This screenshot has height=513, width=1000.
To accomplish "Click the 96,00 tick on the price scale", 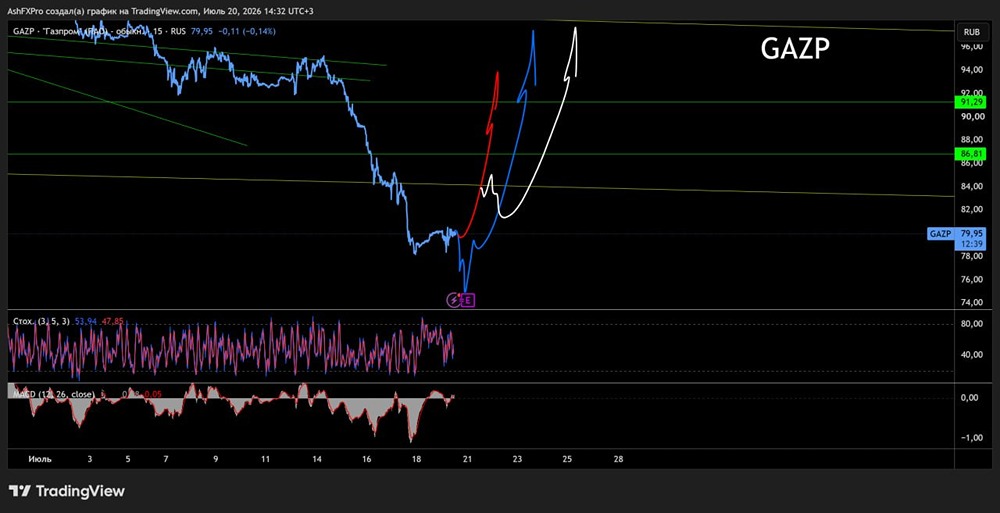I will pos(971,47).
